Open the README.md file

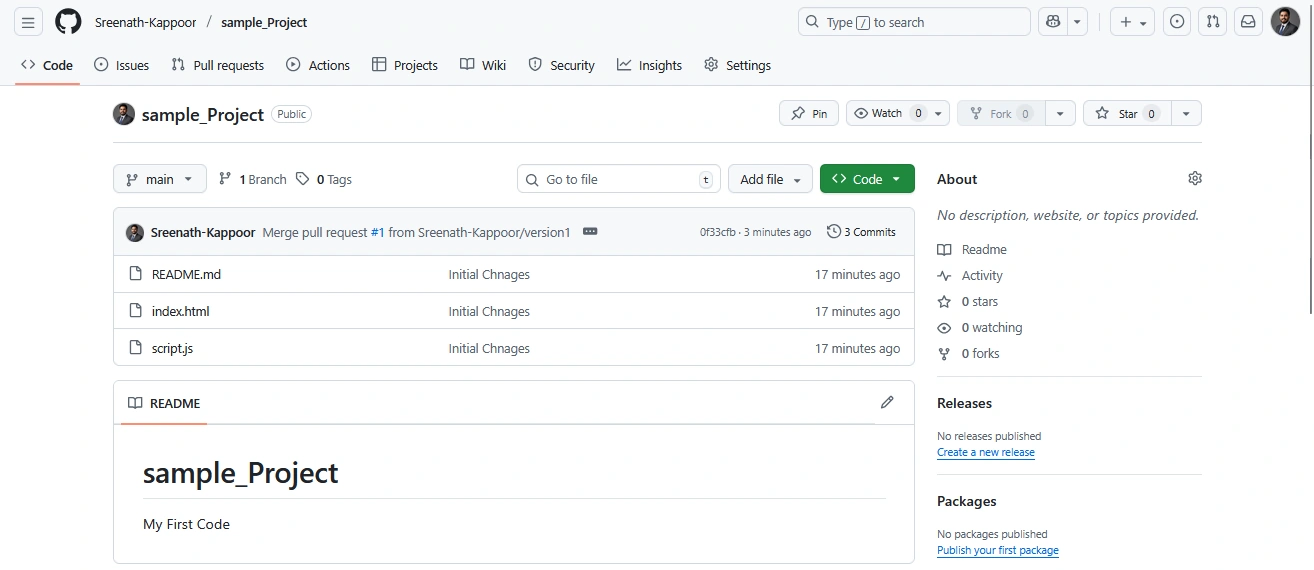186,274
